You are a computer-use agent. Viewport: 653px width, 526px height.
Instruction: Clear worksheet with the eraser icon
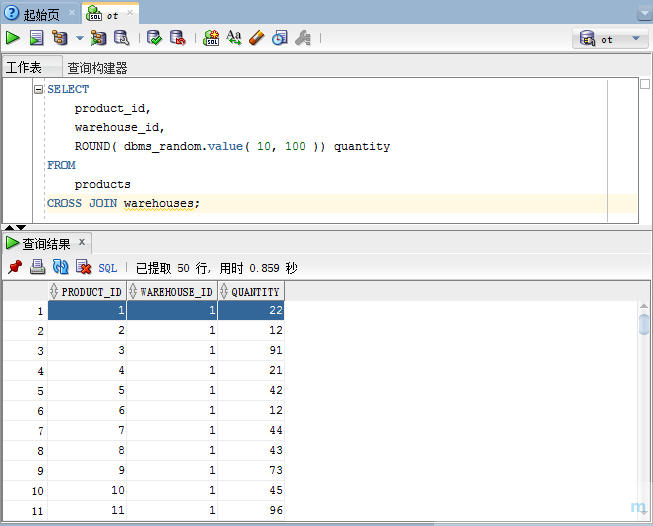[257, 38]
